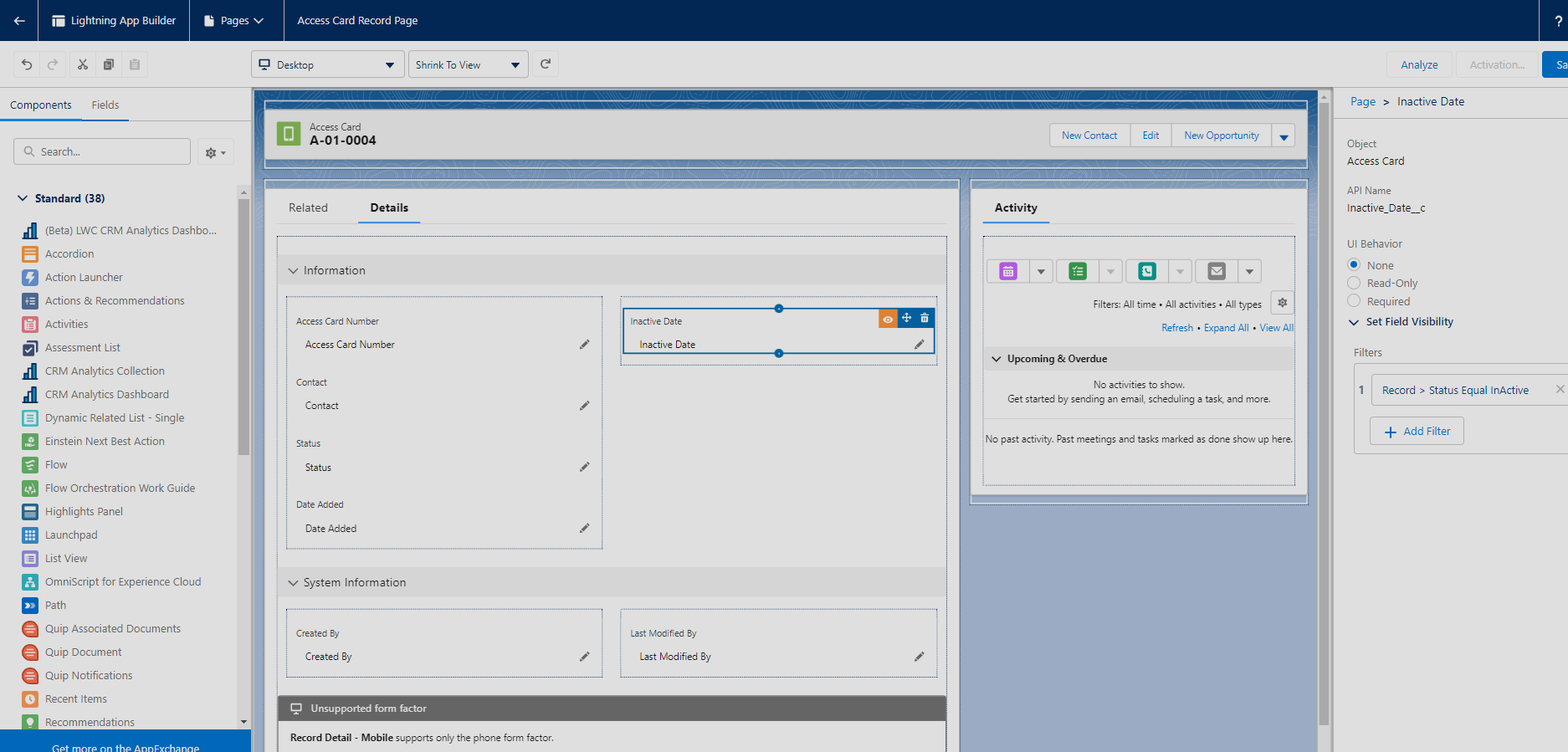This screenshot has height=752, width=1568.
Task: Click the Access Card record icon
Action: [x=289, y=134]
